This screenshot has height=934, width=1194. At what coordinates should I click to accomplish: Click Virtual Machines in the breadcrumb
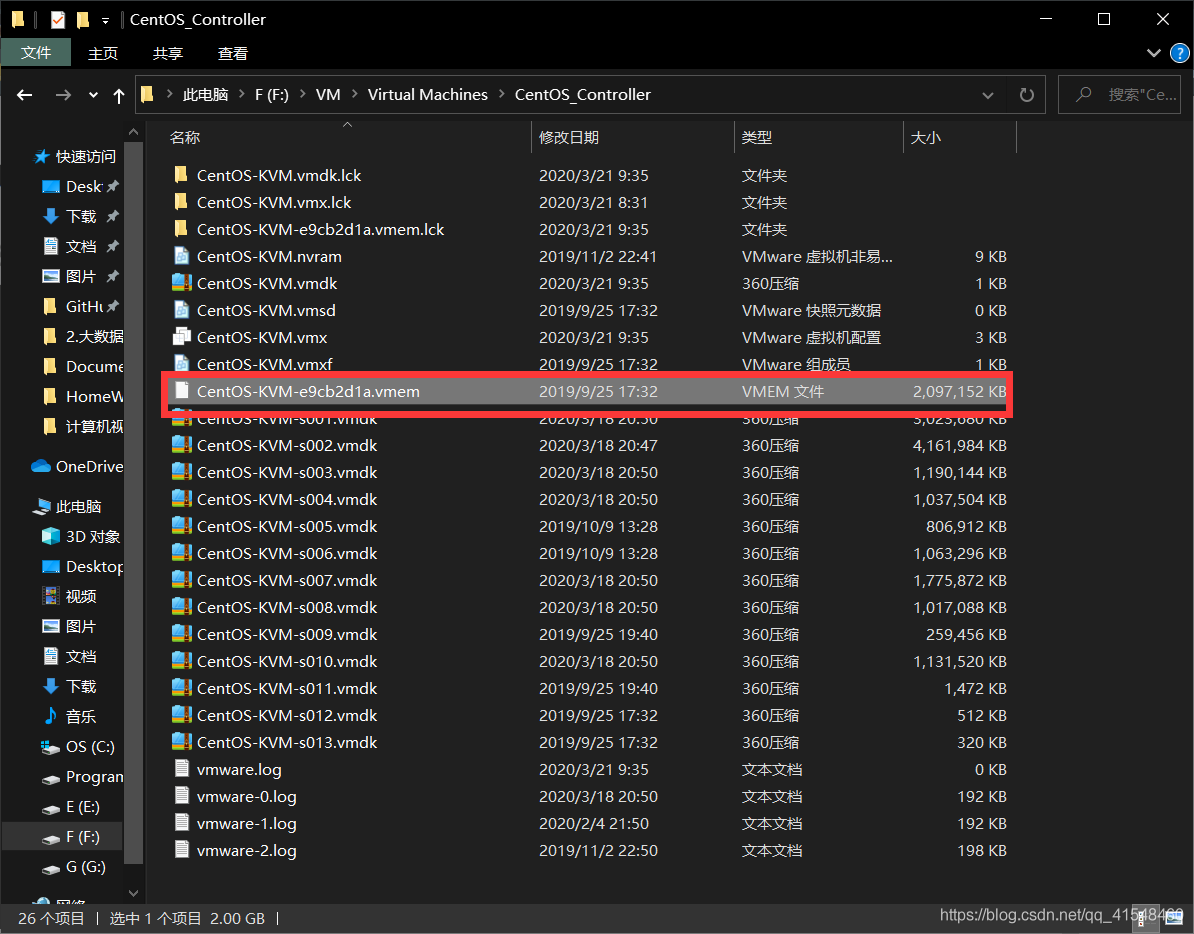(428, 94)
